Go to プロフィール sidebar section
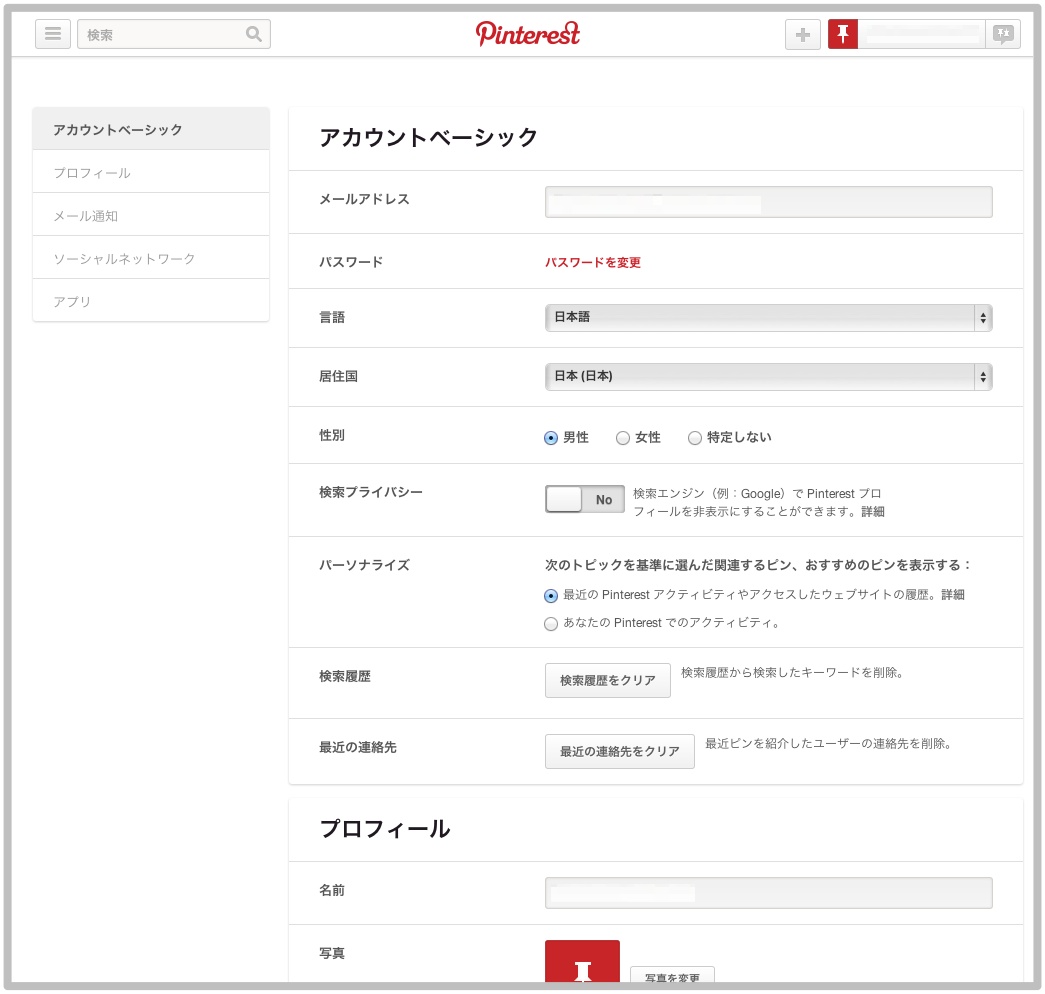The height and width of the screenshot is (994, 1045). click(x=151, y=173)
